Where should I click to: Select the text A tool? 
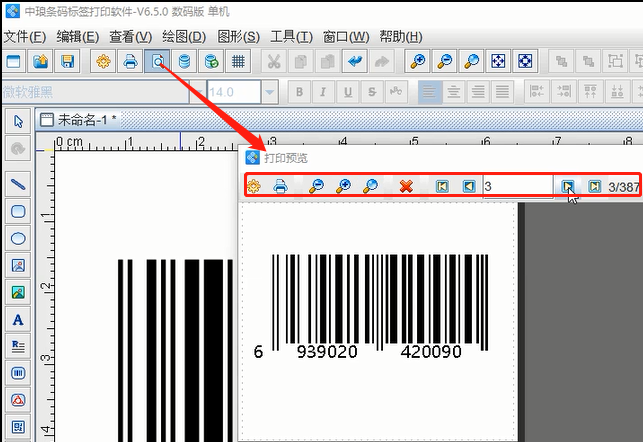(x=18, y=319)
